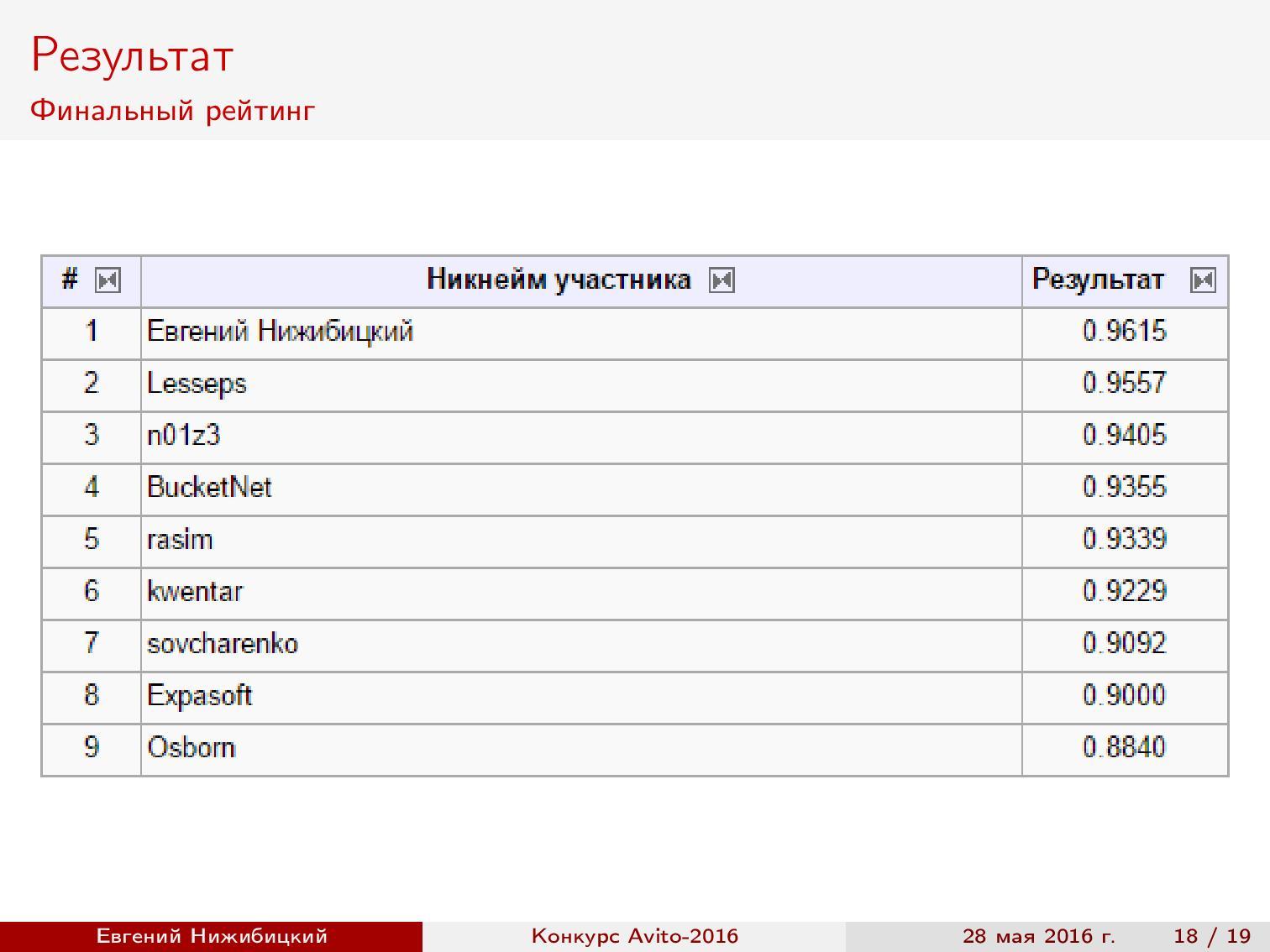Click the score 0.9092

coord(1125,643)
